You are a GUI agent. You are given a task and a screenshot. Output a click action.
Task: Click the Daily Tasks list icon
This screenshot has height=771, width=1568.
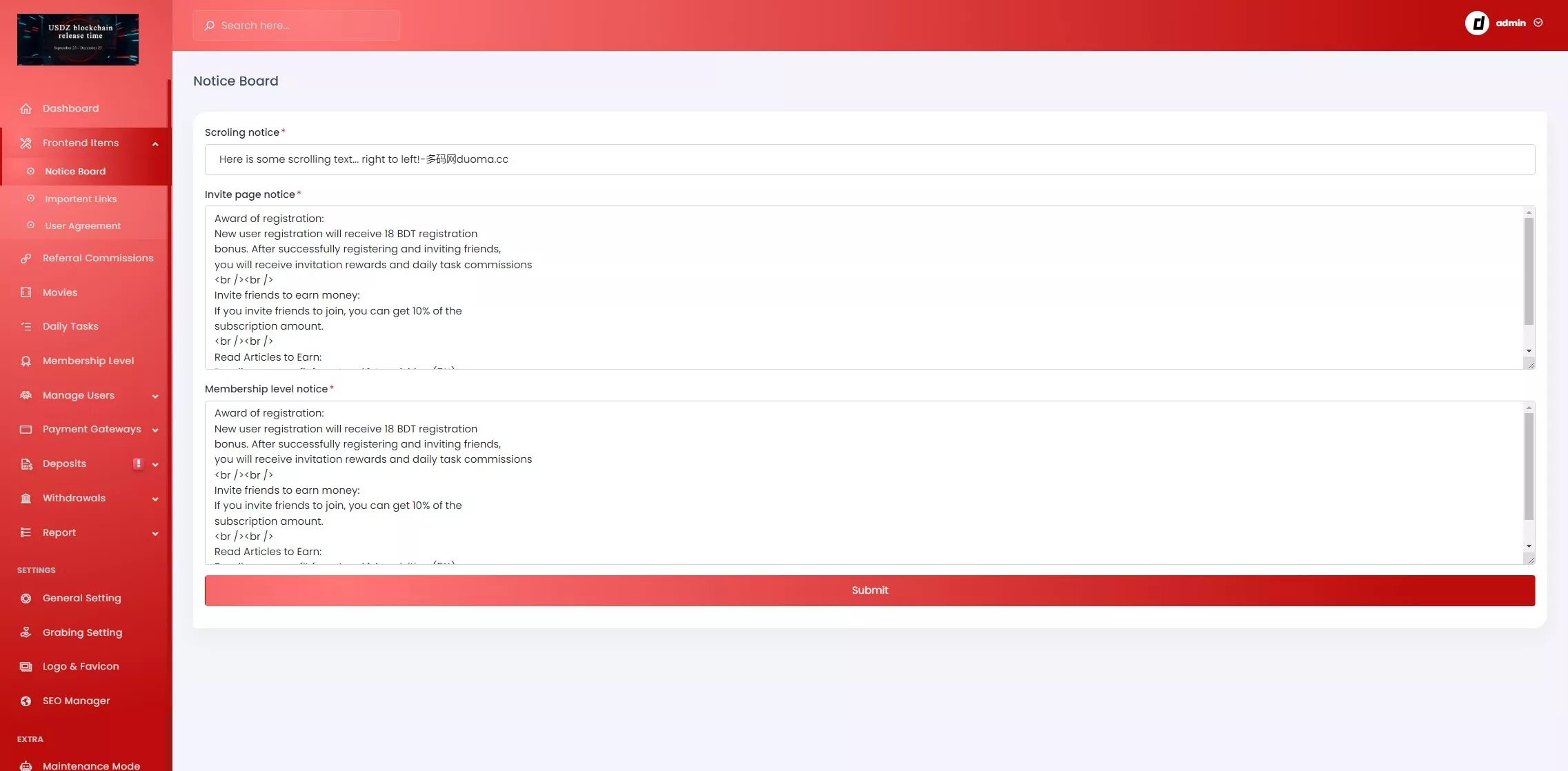(26, 326)
